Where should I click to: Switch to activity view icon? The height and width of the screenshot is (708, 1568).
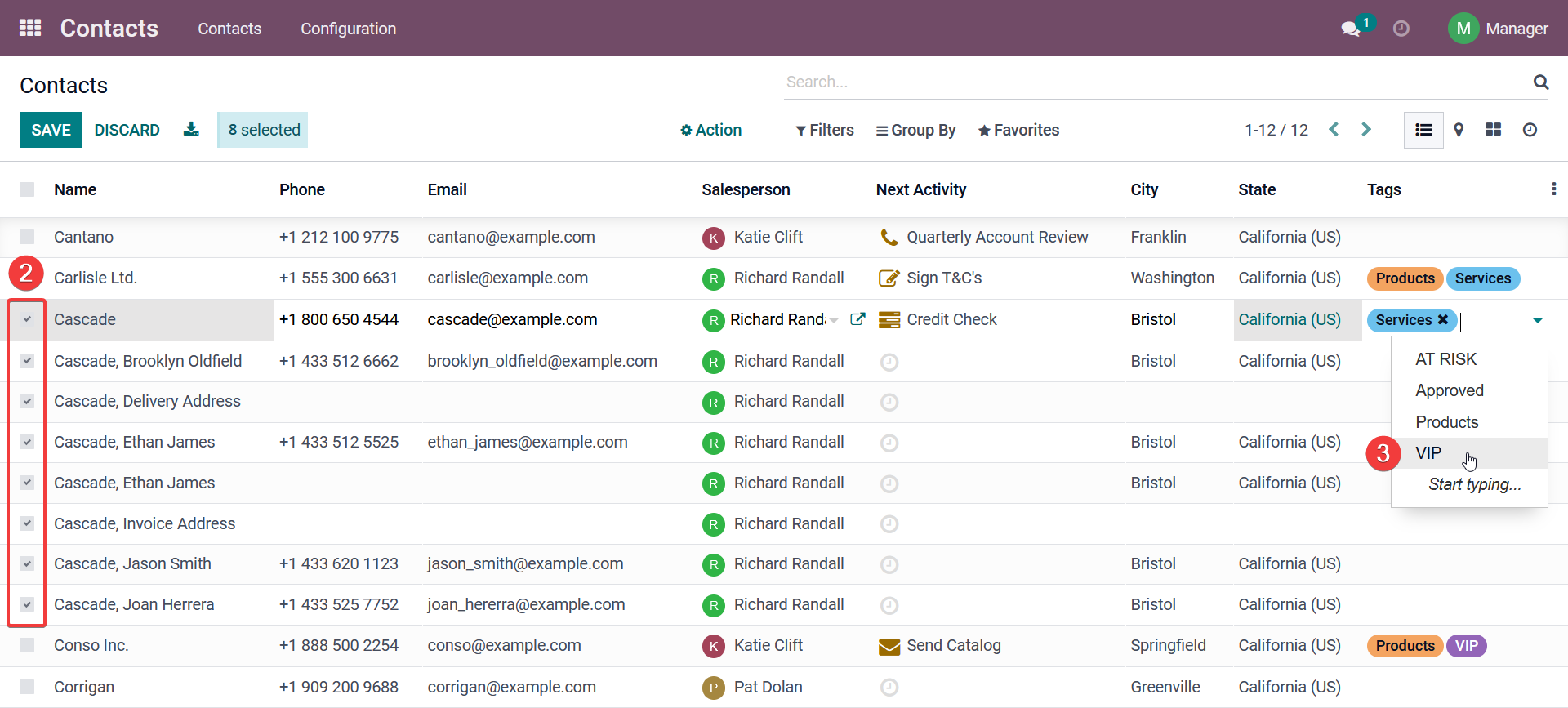pos(1530,130)
